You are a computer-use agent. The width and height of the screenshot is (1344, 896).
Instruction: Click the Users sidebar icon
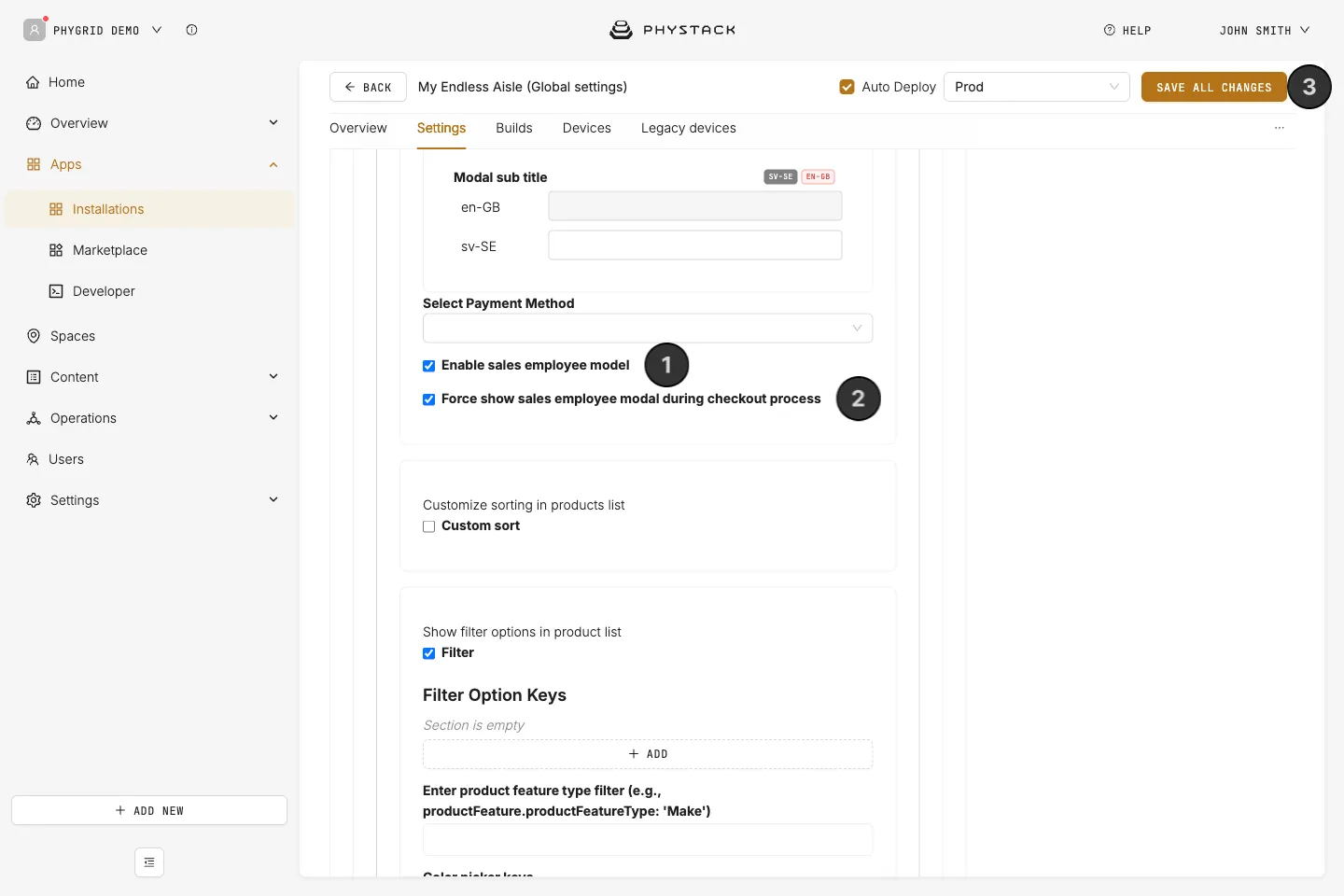tap(33, 459)
